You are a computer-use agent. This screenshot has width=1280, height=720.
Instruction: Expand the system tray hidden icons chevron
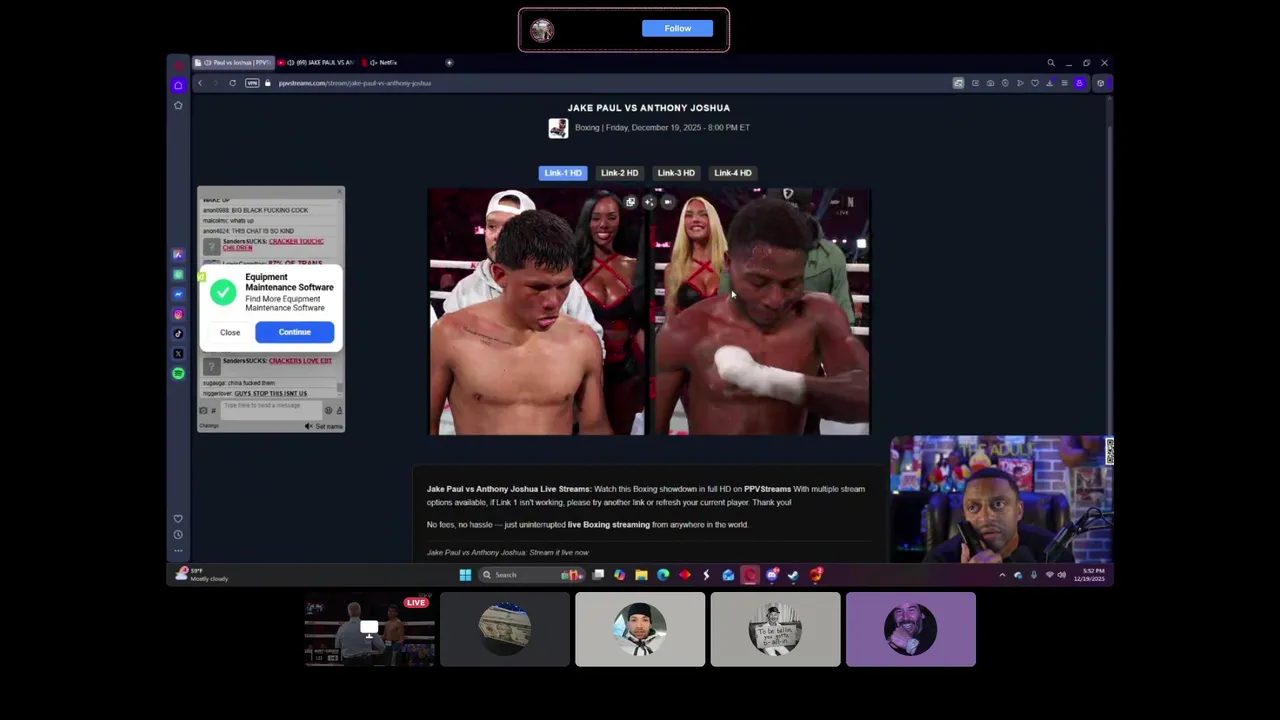point(1002,575)
